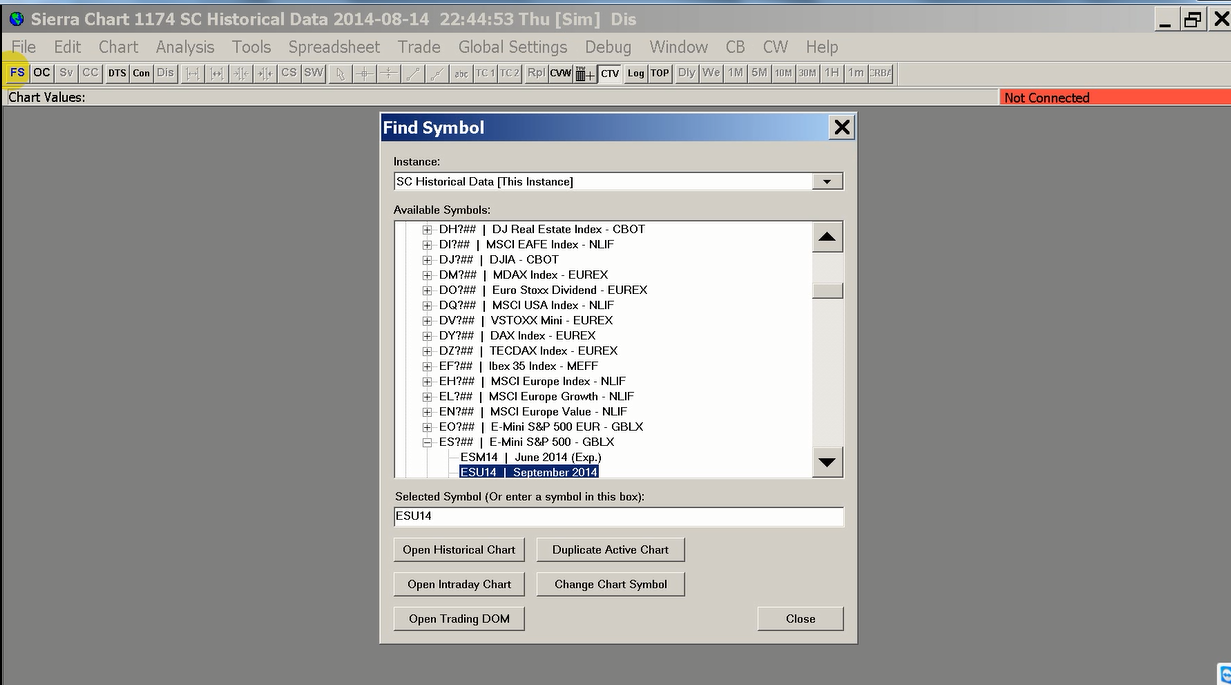Select the DZ?## TECDAX Index row
This screenshot has width=1231, height=685.
(528, 351)
